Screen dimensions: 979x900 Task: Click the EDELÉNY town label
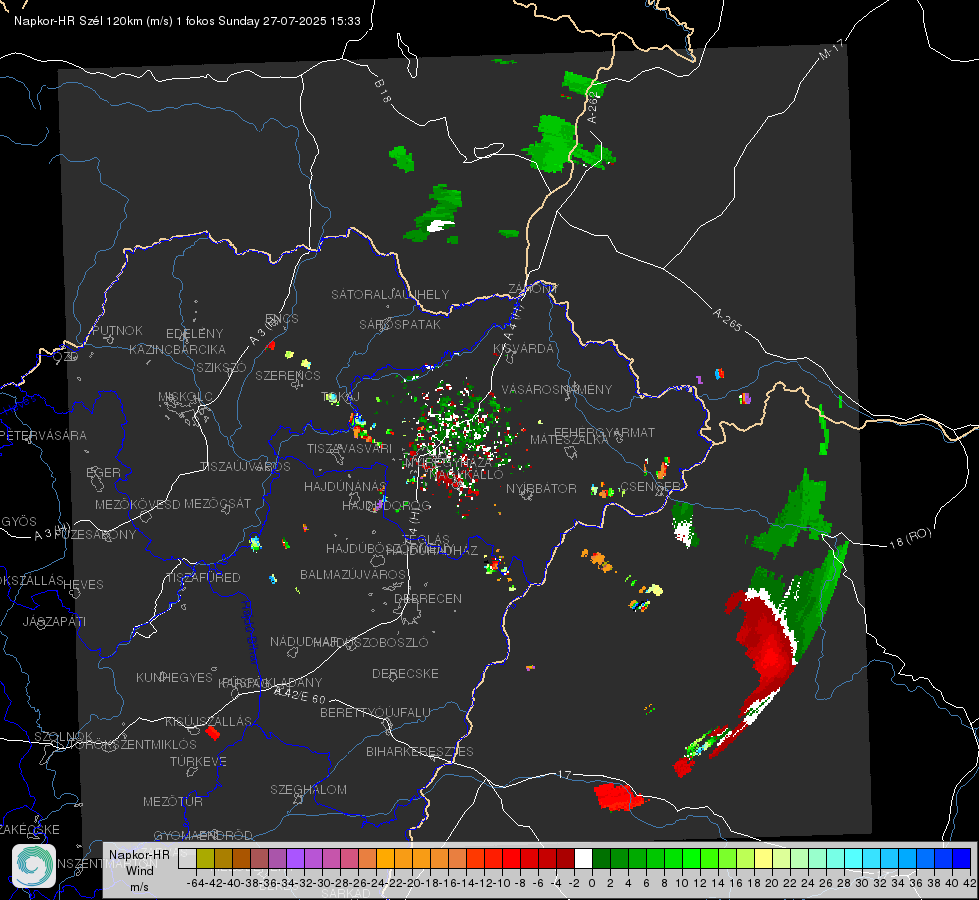(195, 334)
